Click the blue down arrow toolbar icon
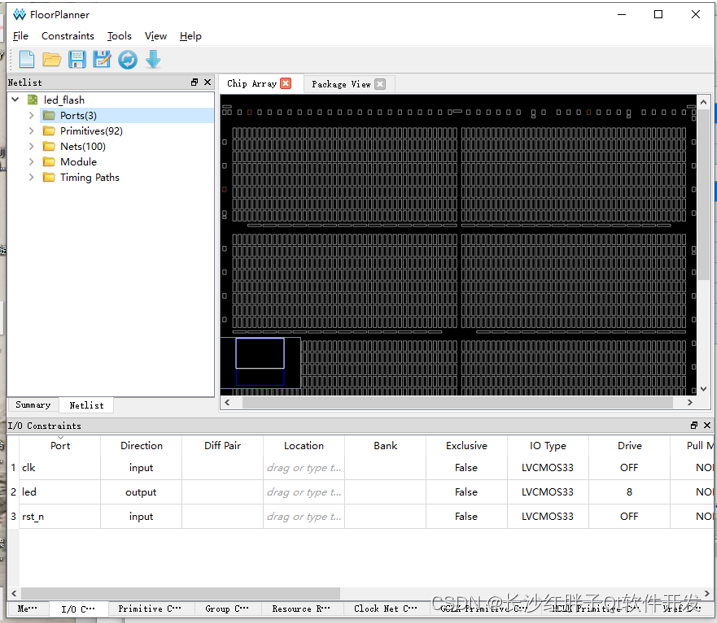The height and width of the screenshot is (623, 717). coord(153,59)
